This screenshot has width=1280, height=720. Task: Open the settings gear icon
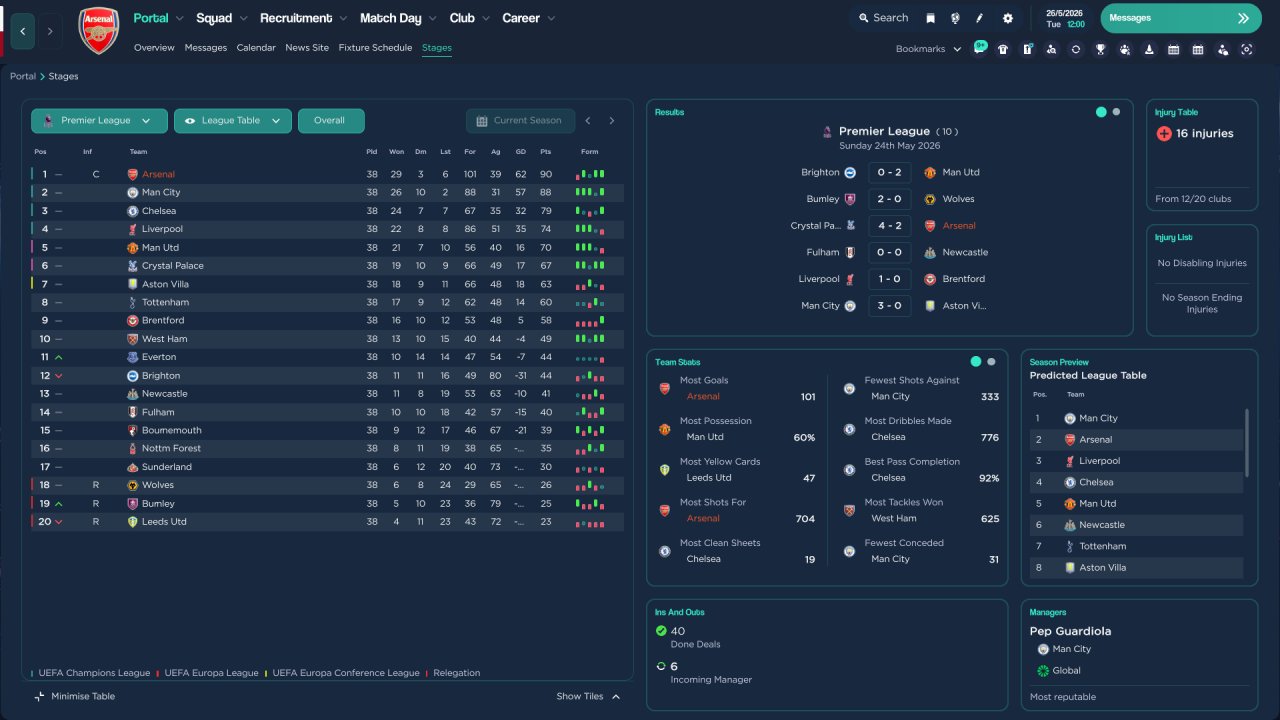(1007, 18)
